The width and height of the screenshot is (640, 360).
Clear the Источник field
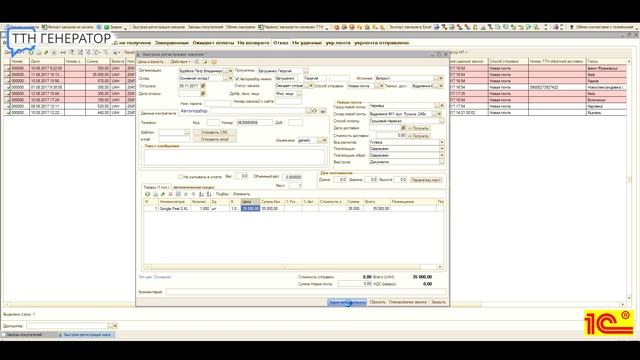click(441, 78)
